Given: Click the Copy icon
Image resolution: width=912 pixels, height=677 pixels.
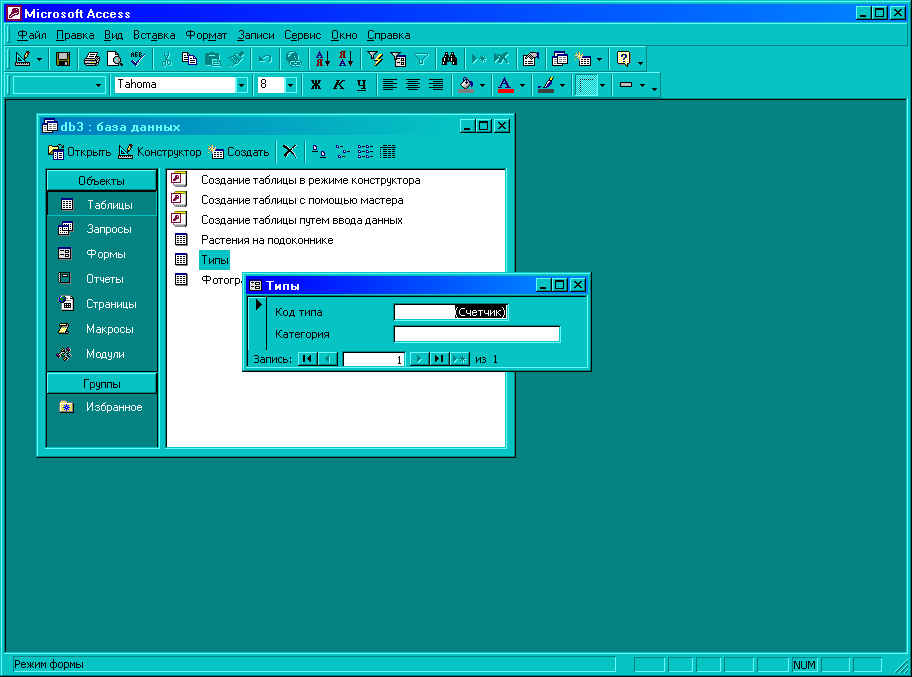Looking at the screenshot, I should click(x=190, y=59).
